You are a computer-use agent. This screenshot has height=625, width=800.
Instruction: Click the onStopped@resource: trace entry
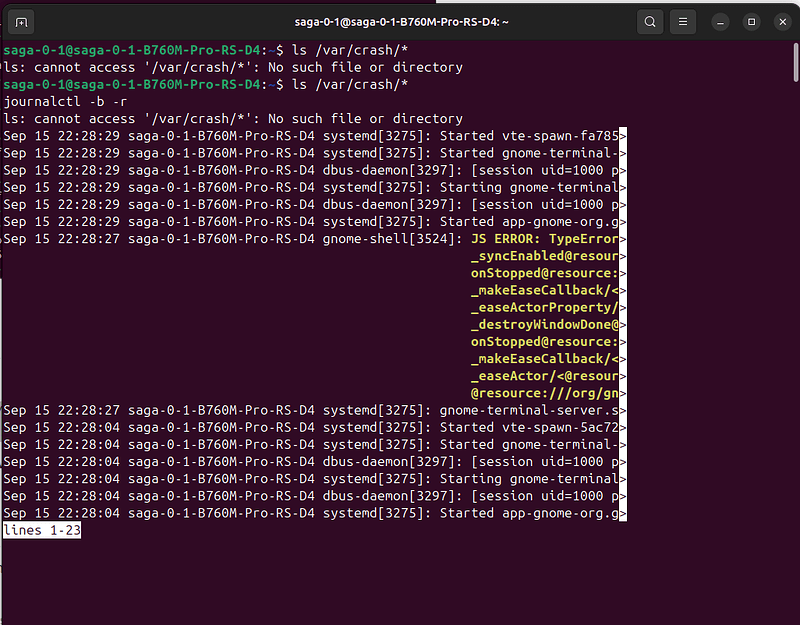click(545, 272)
